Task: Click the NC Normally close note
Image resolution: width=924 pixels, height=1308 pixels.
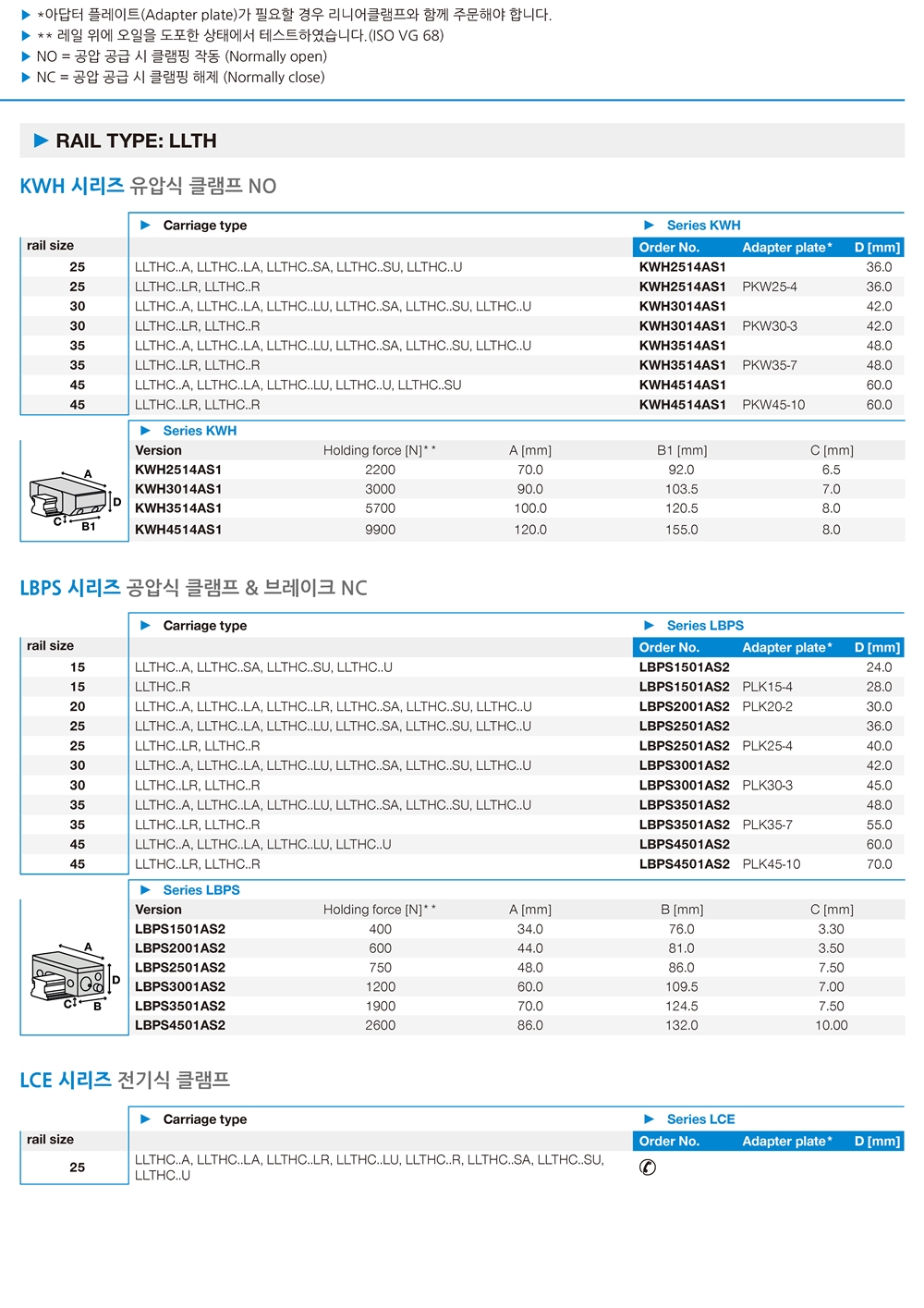Action: click(180, 78)
